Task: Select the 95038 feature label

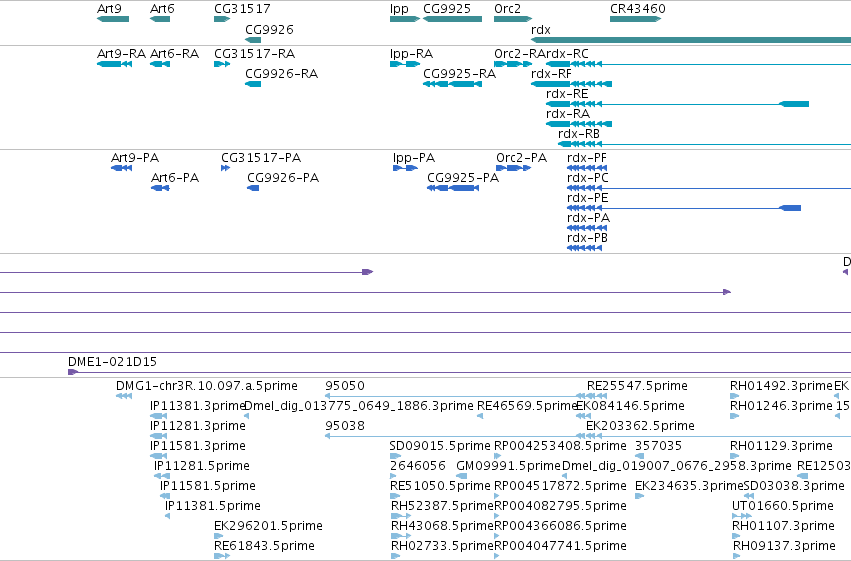Action: point(345,426)
